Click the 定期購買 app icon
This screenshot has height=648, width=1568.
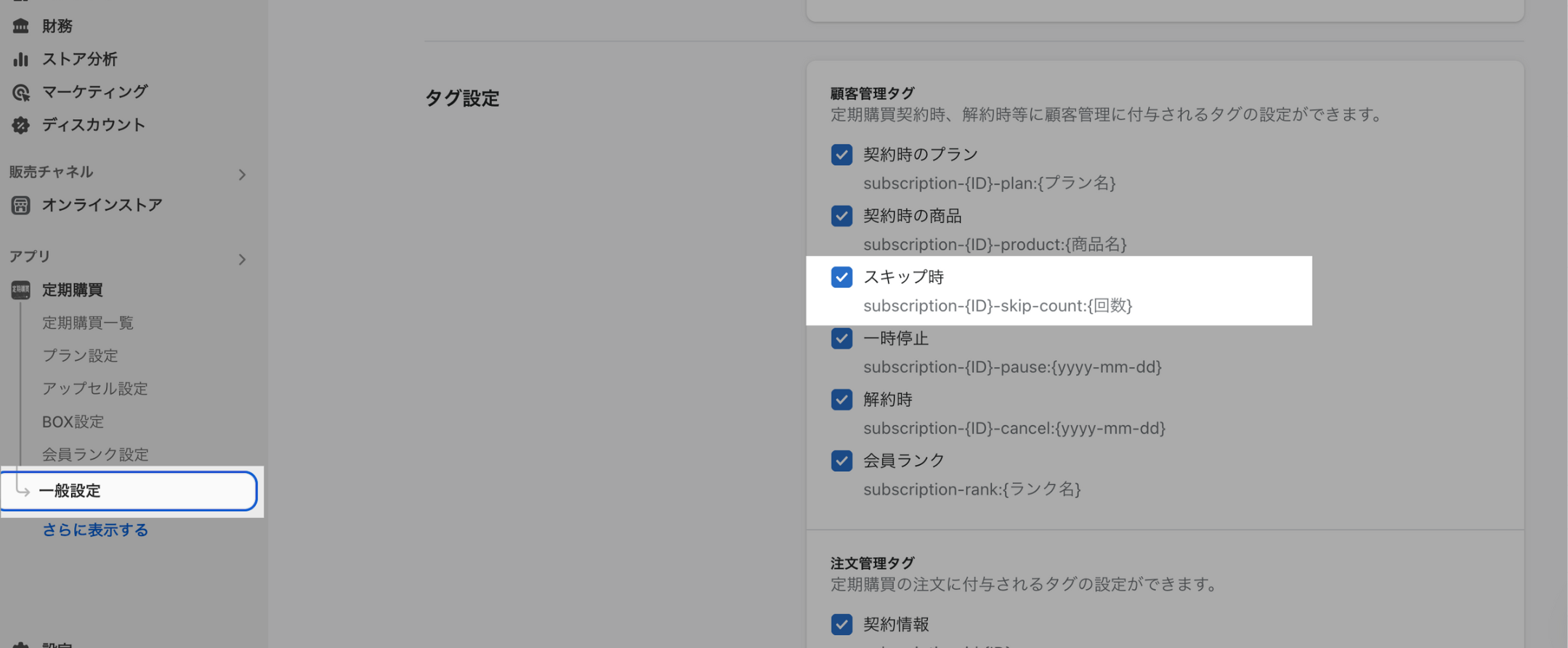tap(20, 290)
